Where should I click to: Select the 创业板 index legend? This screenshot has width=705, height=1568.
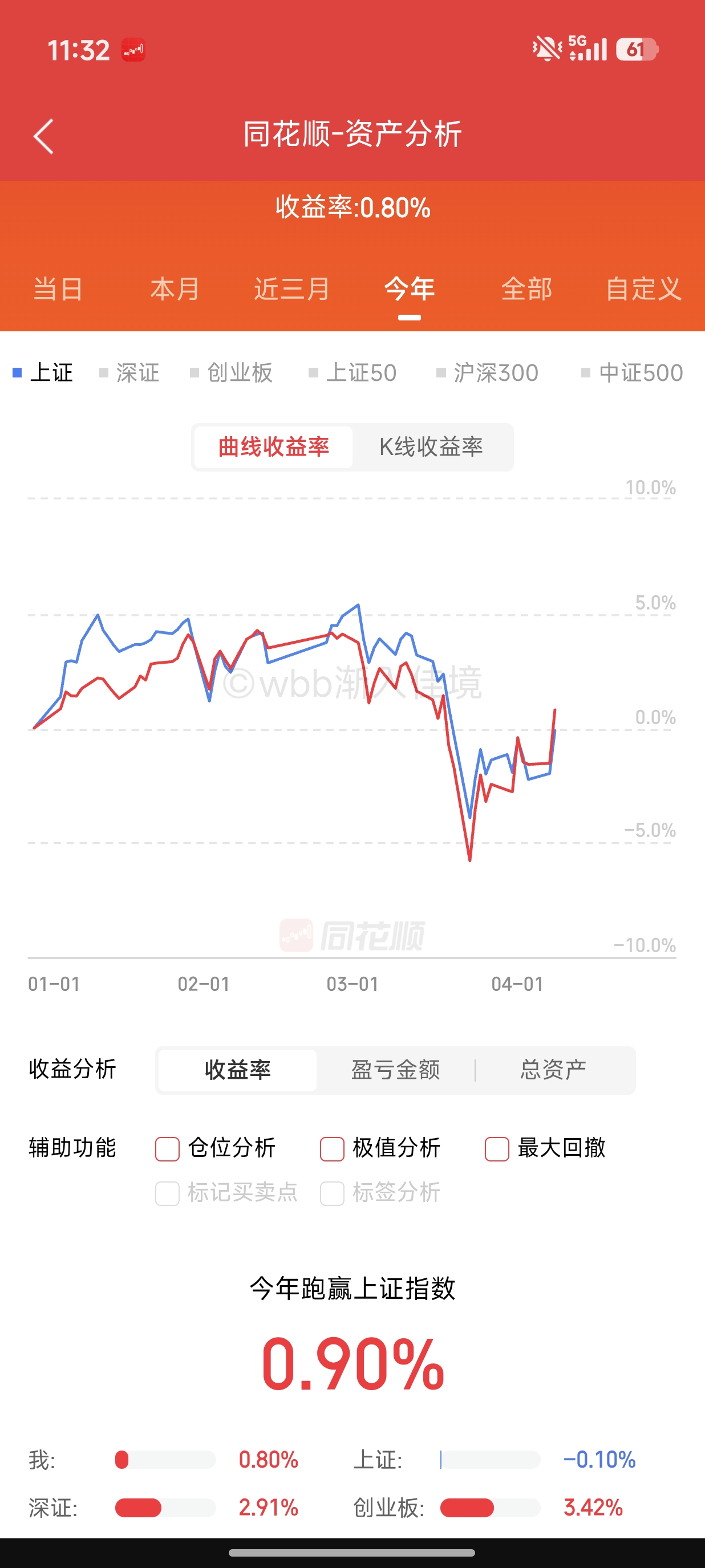point(232,372)
